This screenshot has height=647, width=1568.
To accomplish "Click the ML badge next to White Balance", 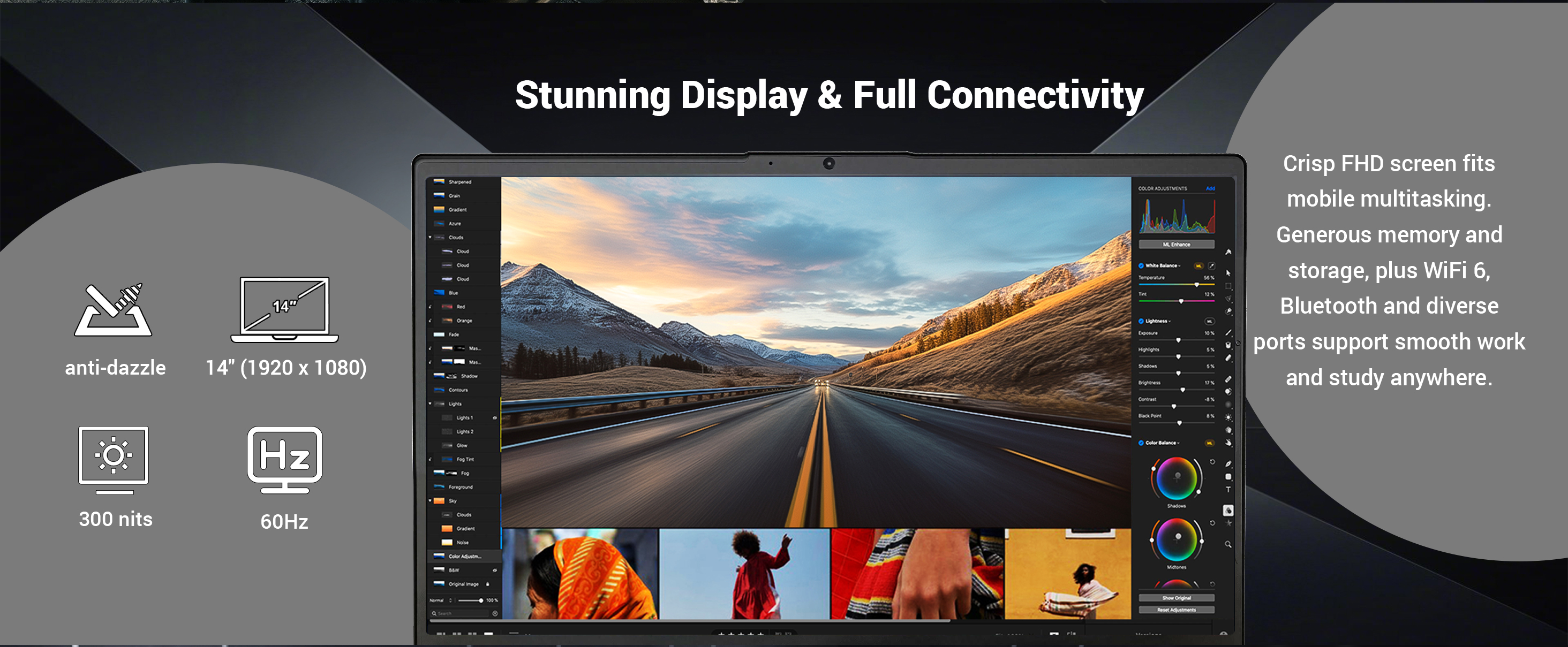I will click(x=1198, y=266).
